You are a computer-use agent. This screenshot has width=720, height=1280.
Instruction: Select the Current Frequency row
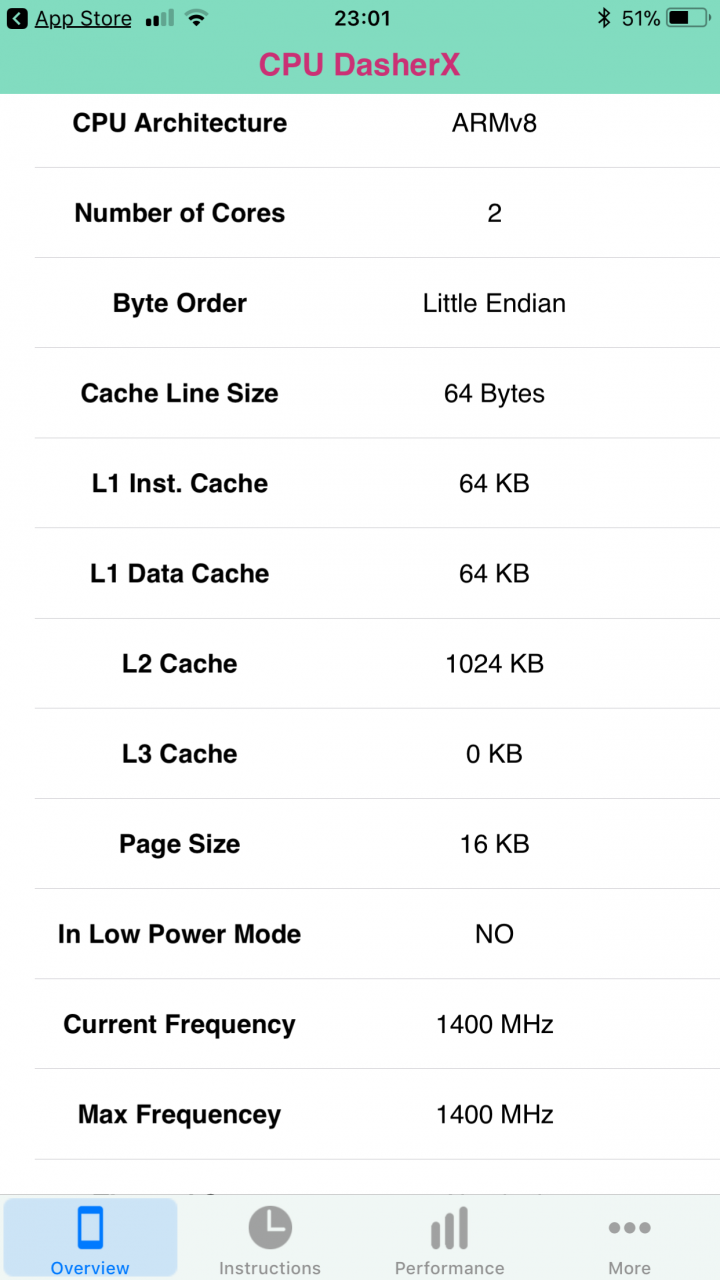tap(377, 1024)
